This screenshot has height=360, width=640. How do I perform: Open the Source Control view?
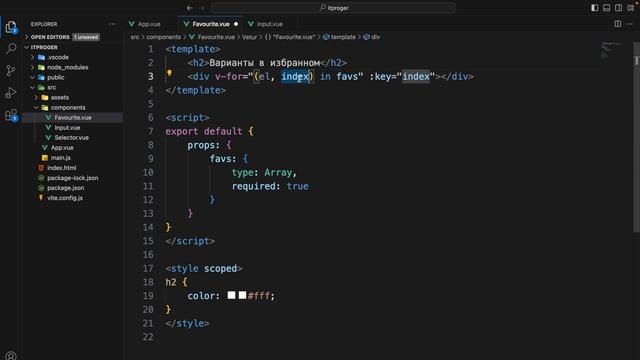pos(11,71)
